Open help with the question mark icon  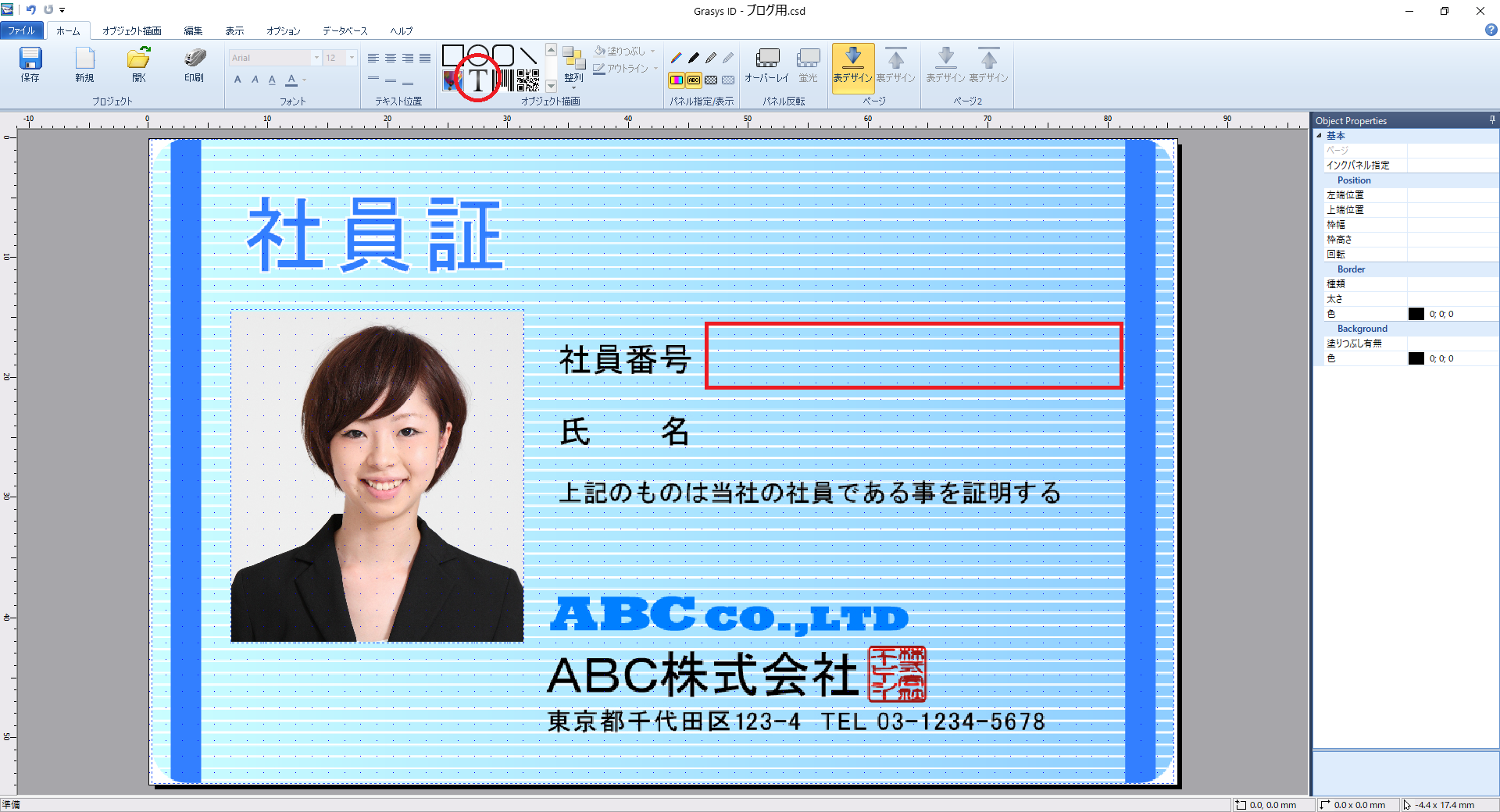click(1491, 30)
